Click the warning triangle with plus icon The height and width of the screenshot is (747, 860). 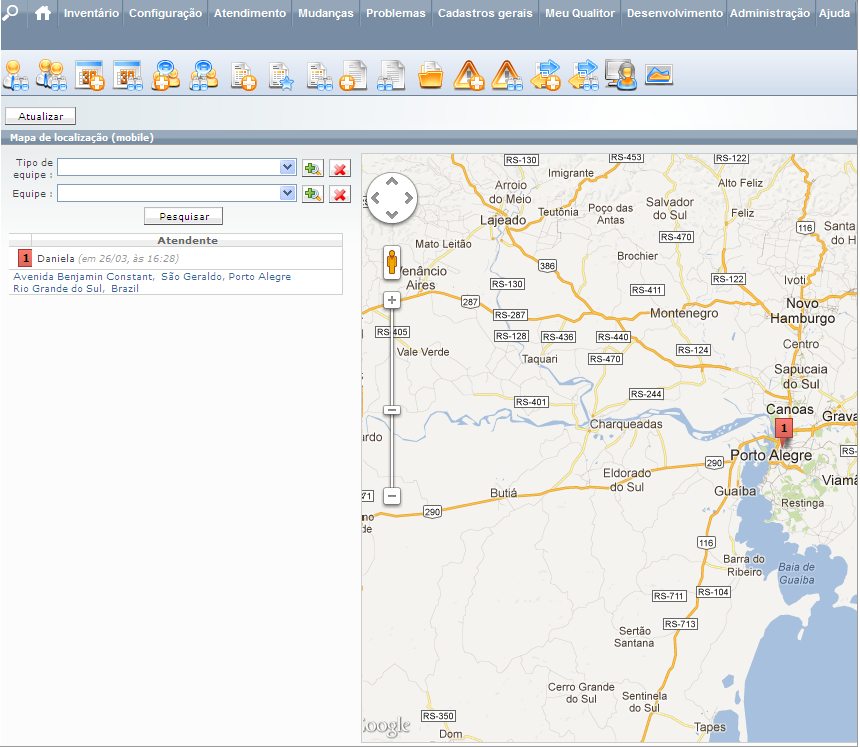pos(469,75)
